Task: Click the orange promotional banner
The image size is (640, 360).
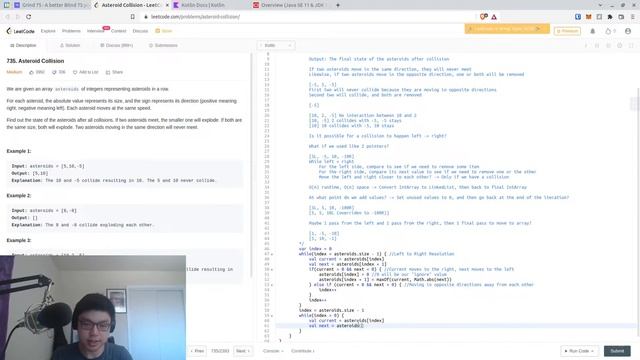Action: coord(507,29)
